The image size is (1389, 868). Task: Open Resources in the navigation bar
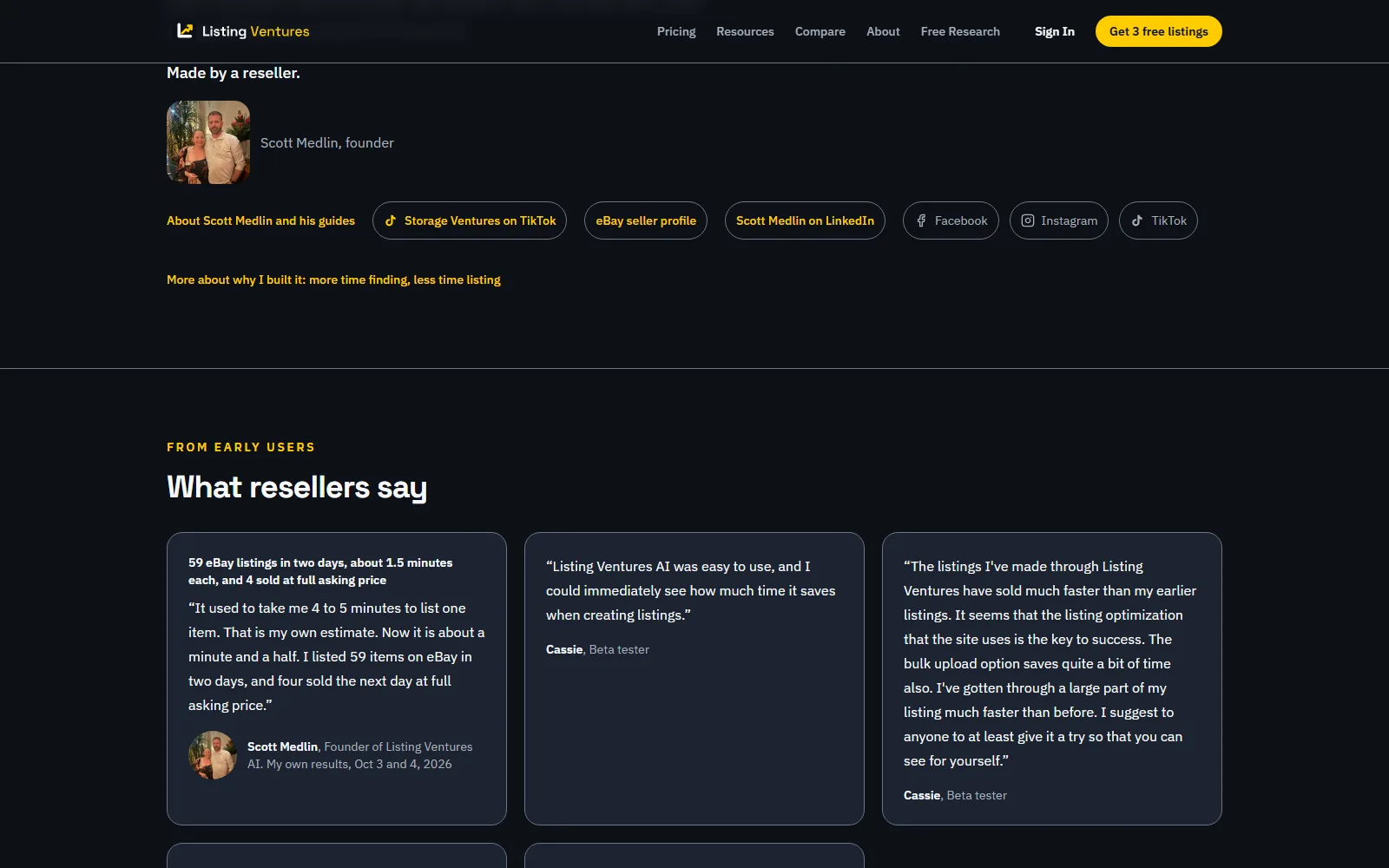tap(745, 31)
